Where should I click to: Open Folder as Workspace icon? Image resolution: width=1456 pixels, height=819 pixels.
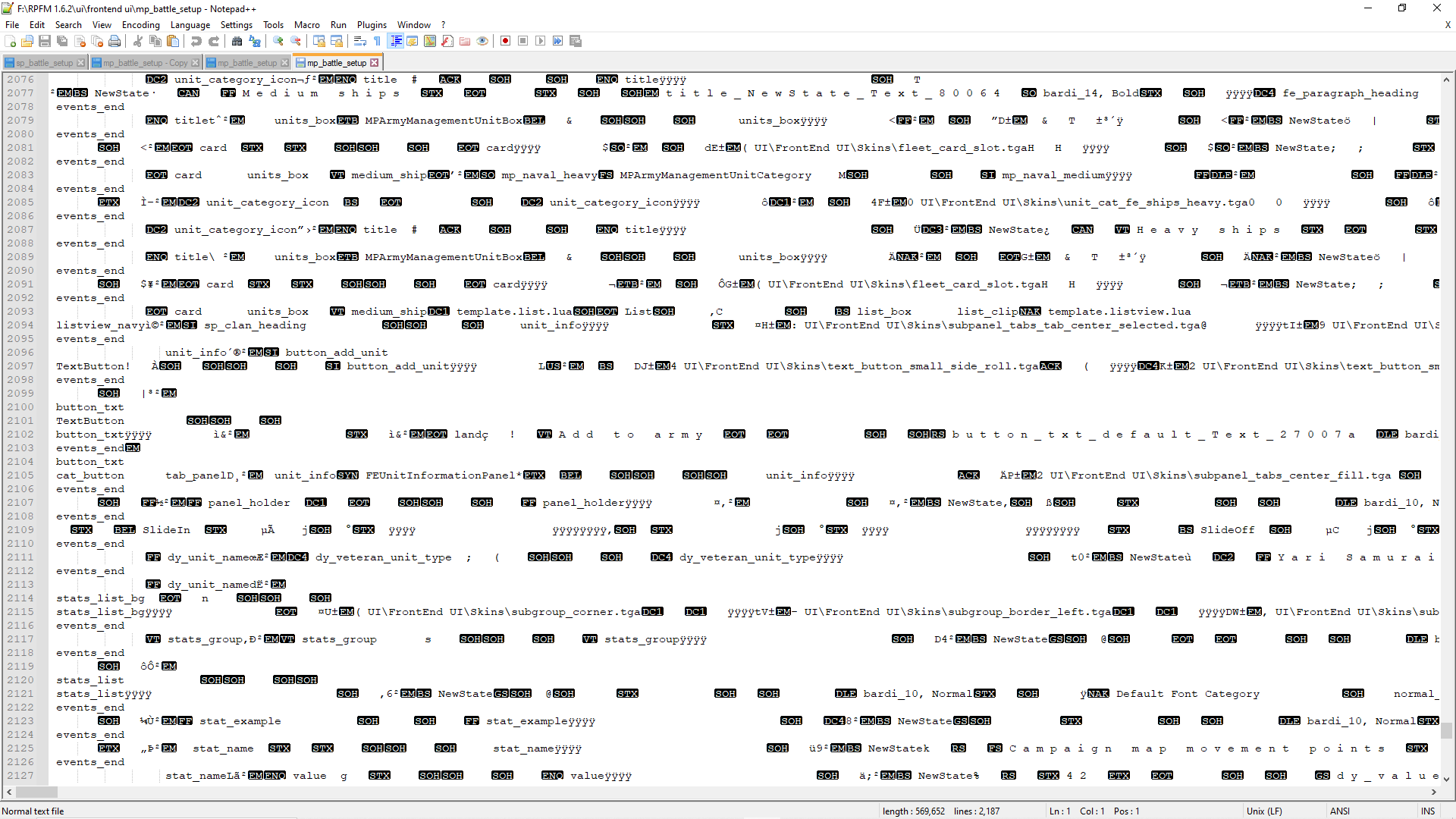tap(465, 41)
